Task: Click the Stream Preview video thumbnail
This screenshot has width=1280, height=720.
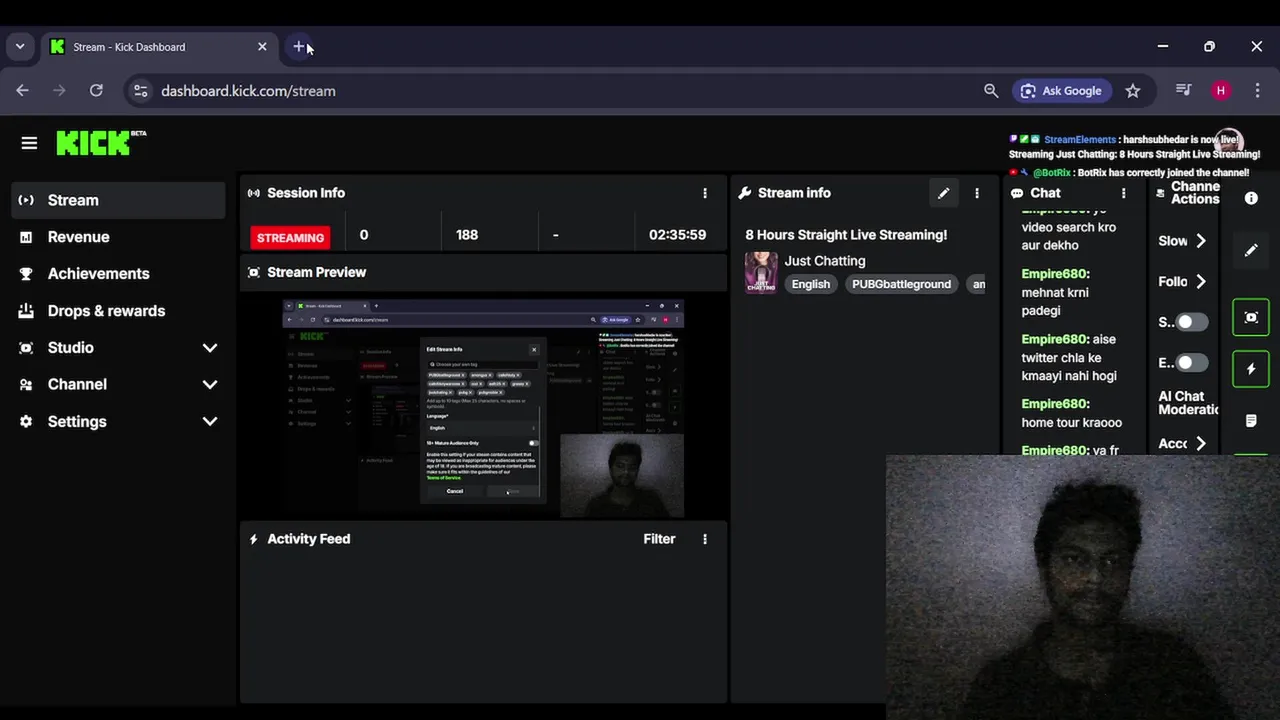Action: click(x=483, y=408)
